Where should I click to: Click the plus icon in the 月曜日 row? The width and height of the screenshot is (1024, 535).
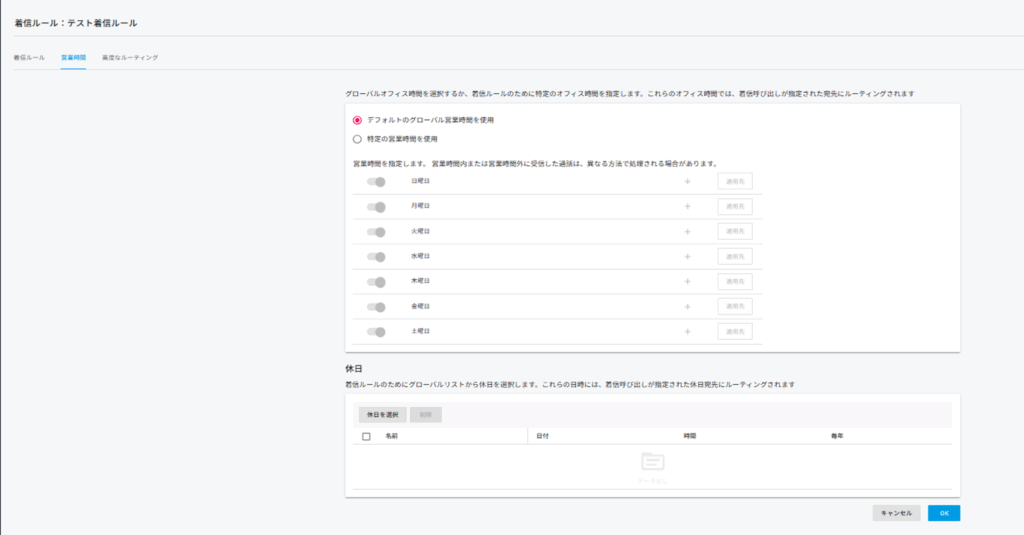pyautogui.click(x=687, y=207)
